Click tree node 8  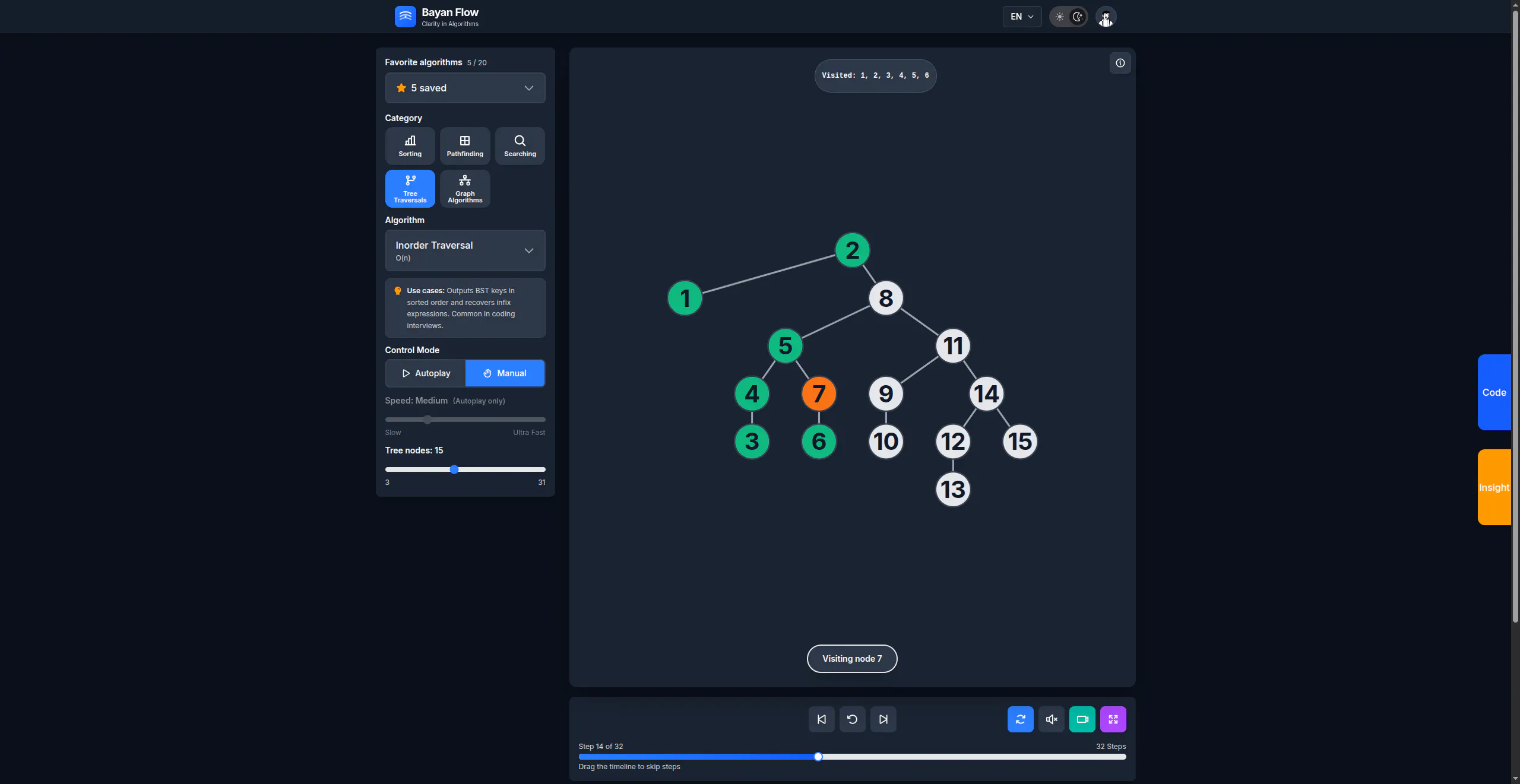[x=886, y=298]
